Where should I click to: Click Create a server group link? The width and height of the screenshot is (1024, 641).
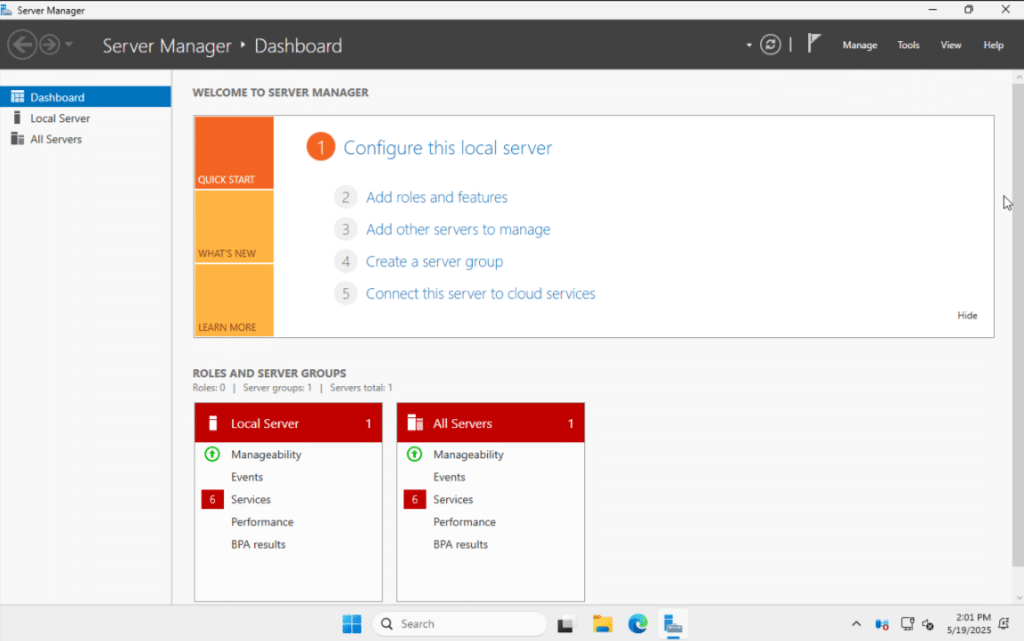tap(434, 261)
